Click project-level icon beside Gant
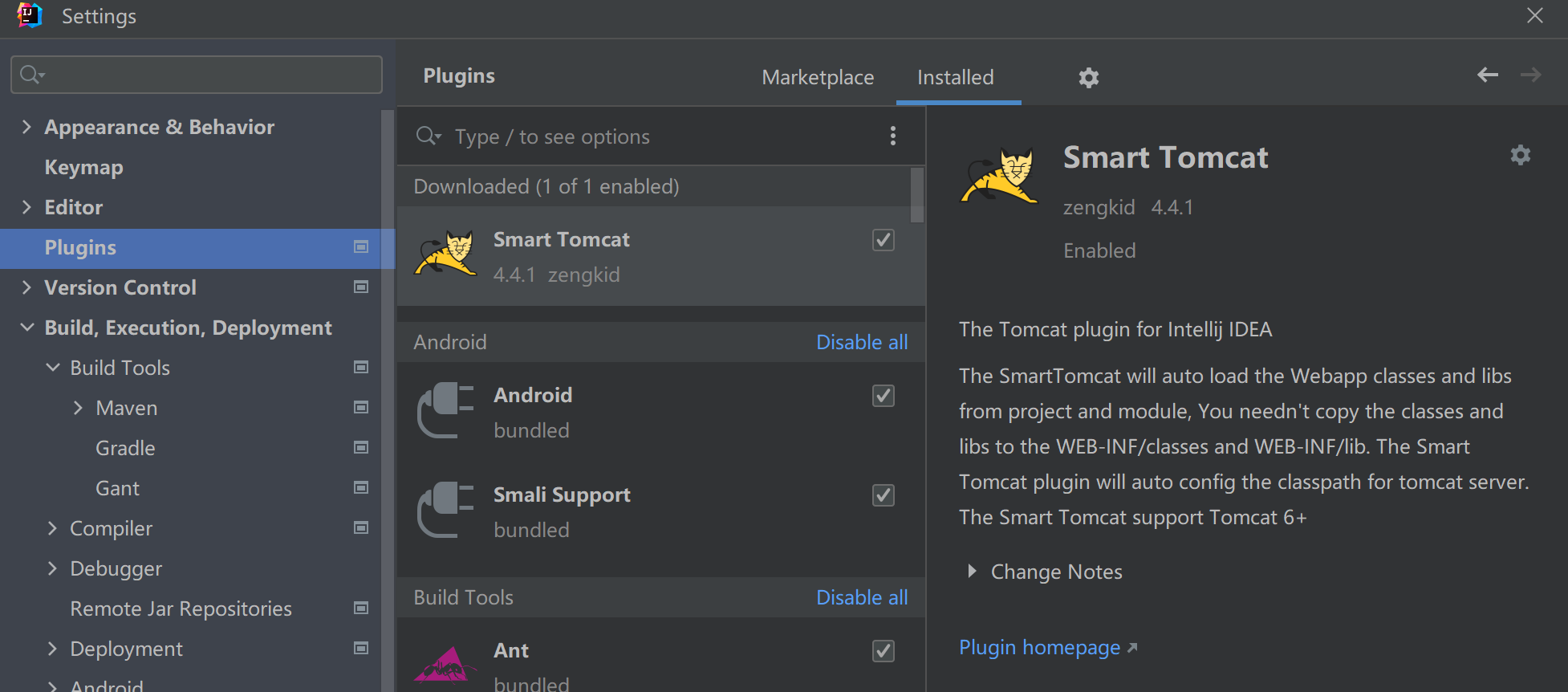The width and height of the screenshot is (1568, 692). (x=361, y=487)
